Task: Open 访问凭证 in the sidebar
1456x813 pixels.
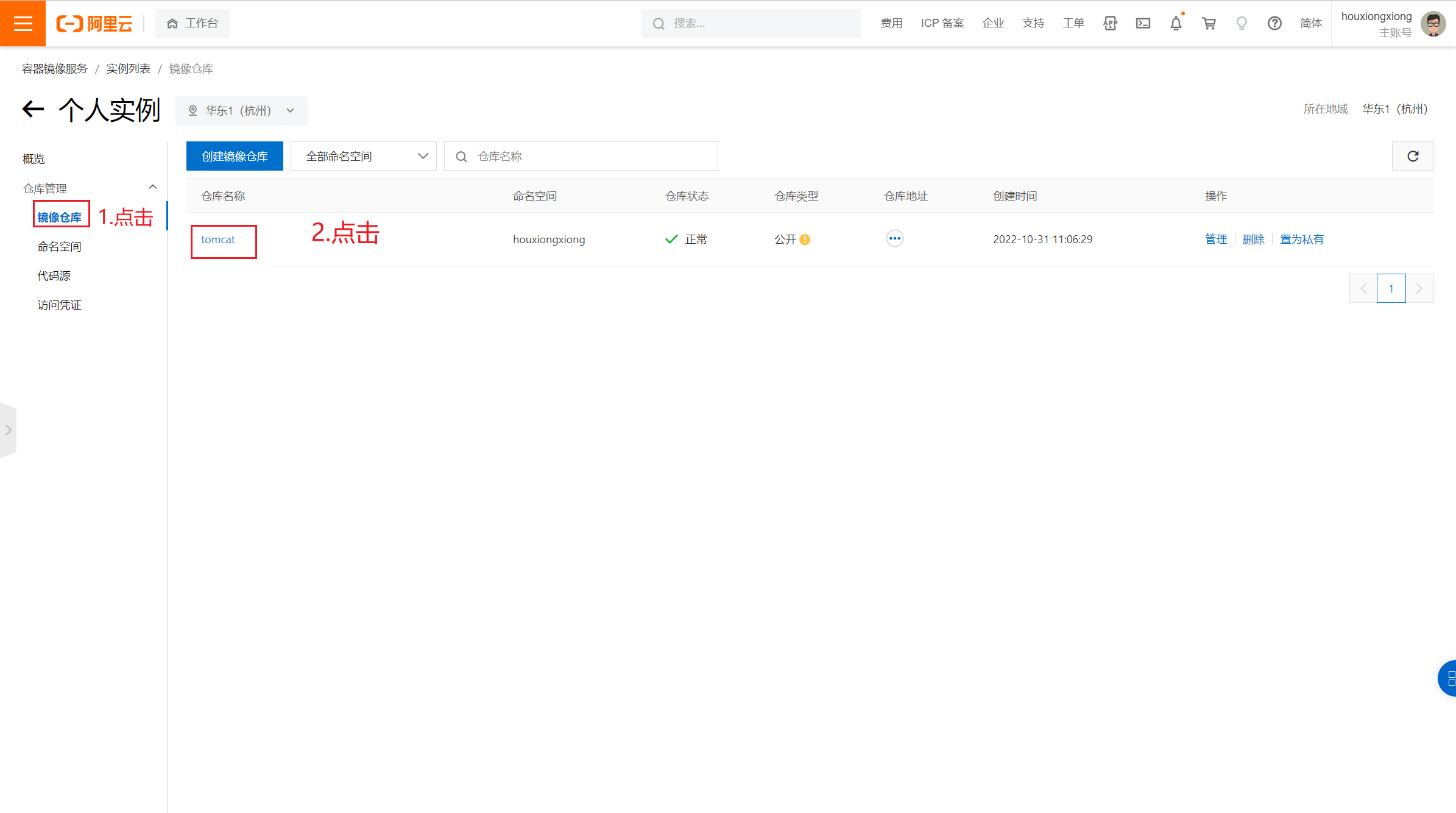Action: coord(59,305)
